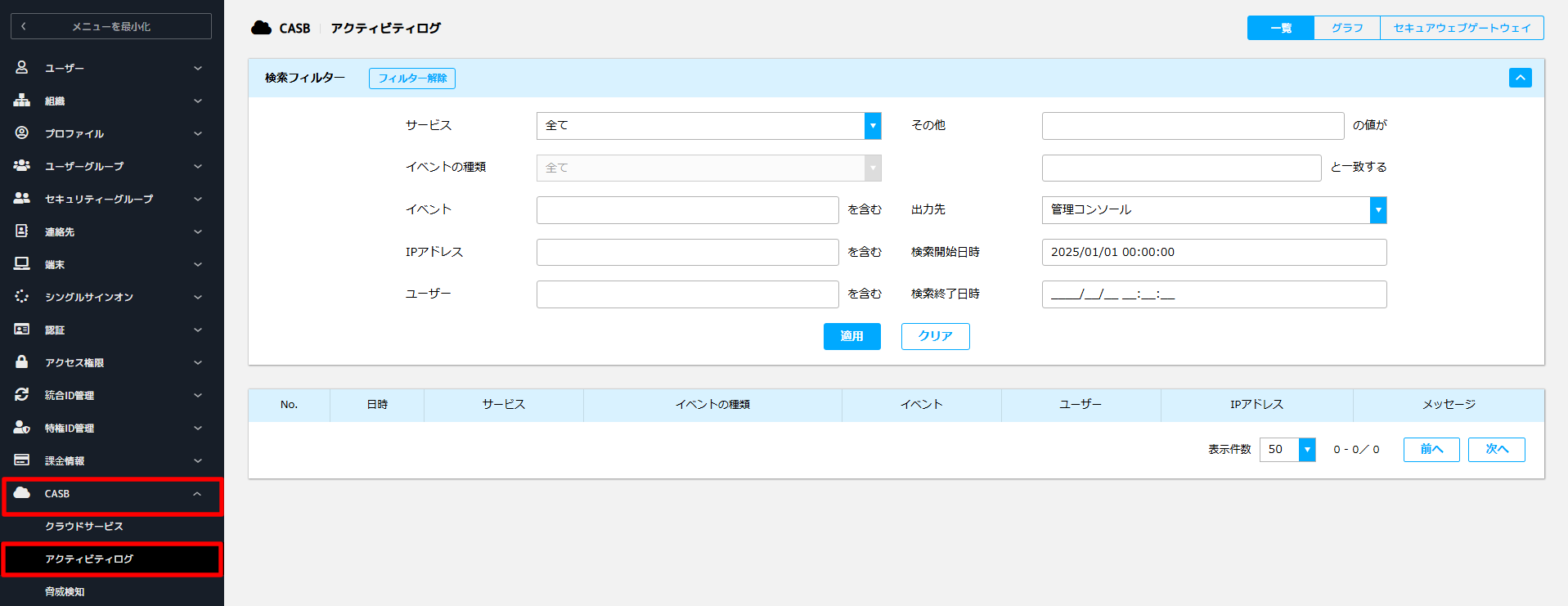Click the 前へ pagination button
The width and height of the screenshot is (1568, 606).
coord(1431,449)
